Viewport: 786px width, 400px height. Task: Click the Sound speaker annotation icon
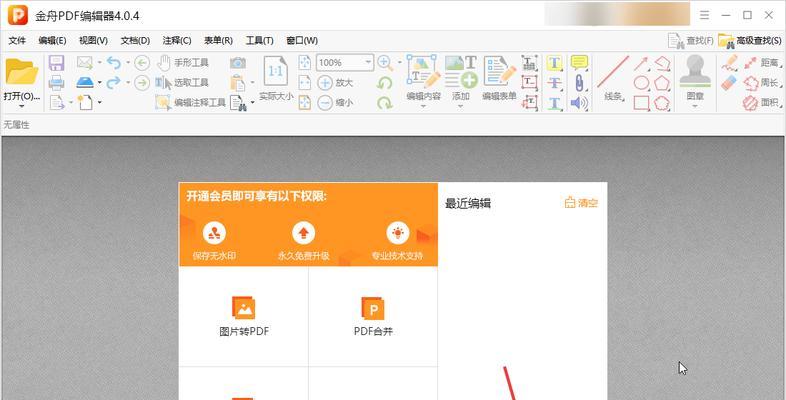point(579,103)
